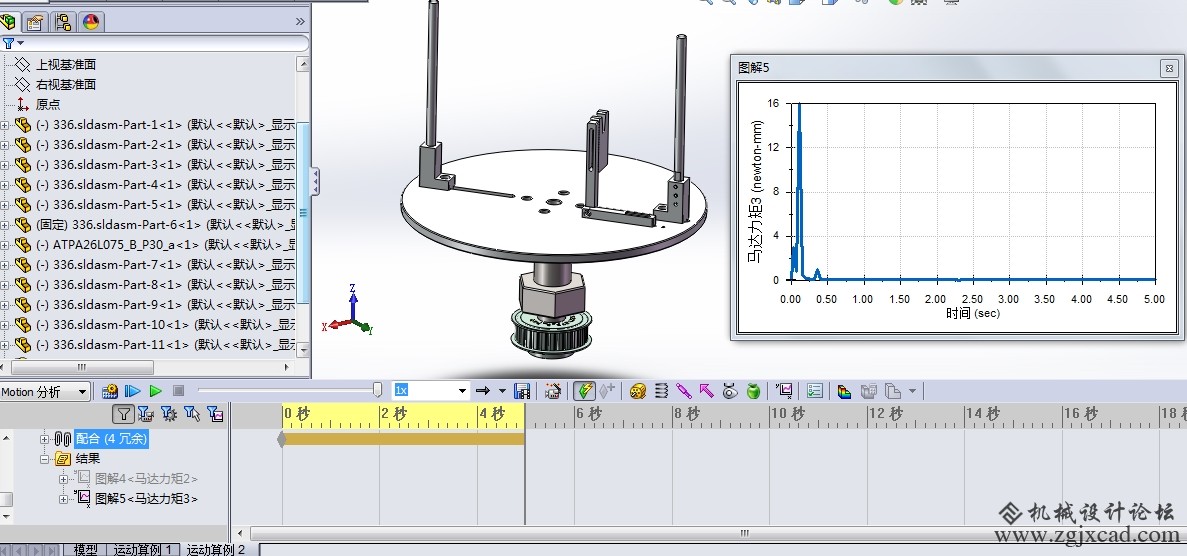The height and width of the screenshot is (556, 1187).
Task: Collapse the 结果 results folder
Action: coord(45,458)
